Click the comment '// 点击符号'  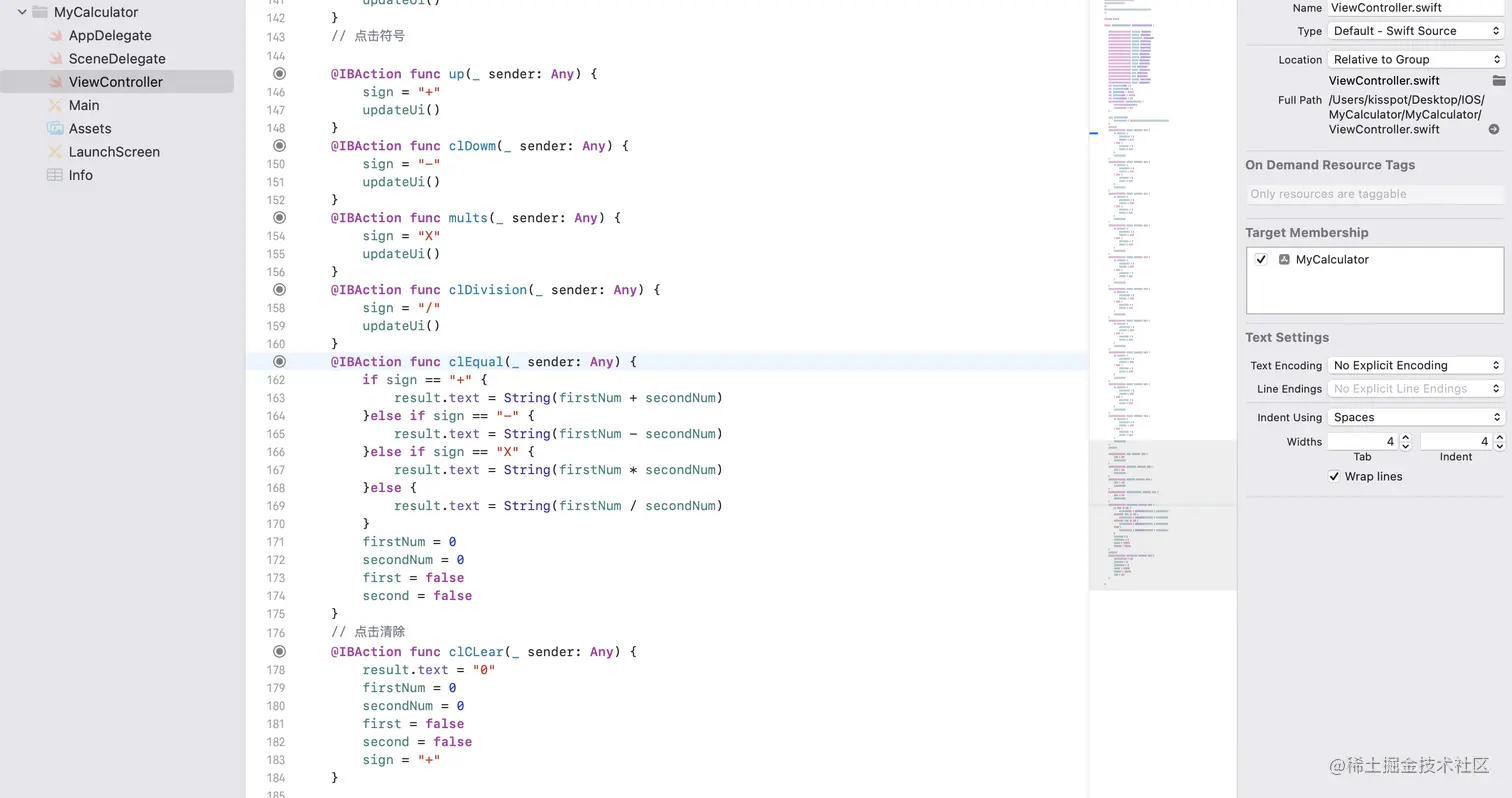[x=368, y=37]
